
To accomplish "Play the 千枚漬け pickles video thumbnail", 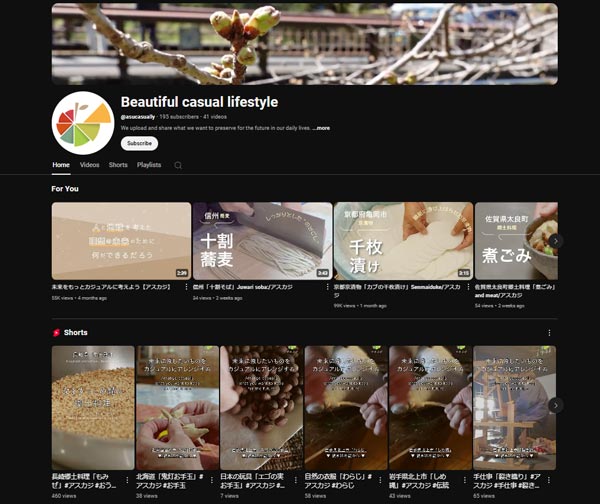I will [x=403, y=241].
